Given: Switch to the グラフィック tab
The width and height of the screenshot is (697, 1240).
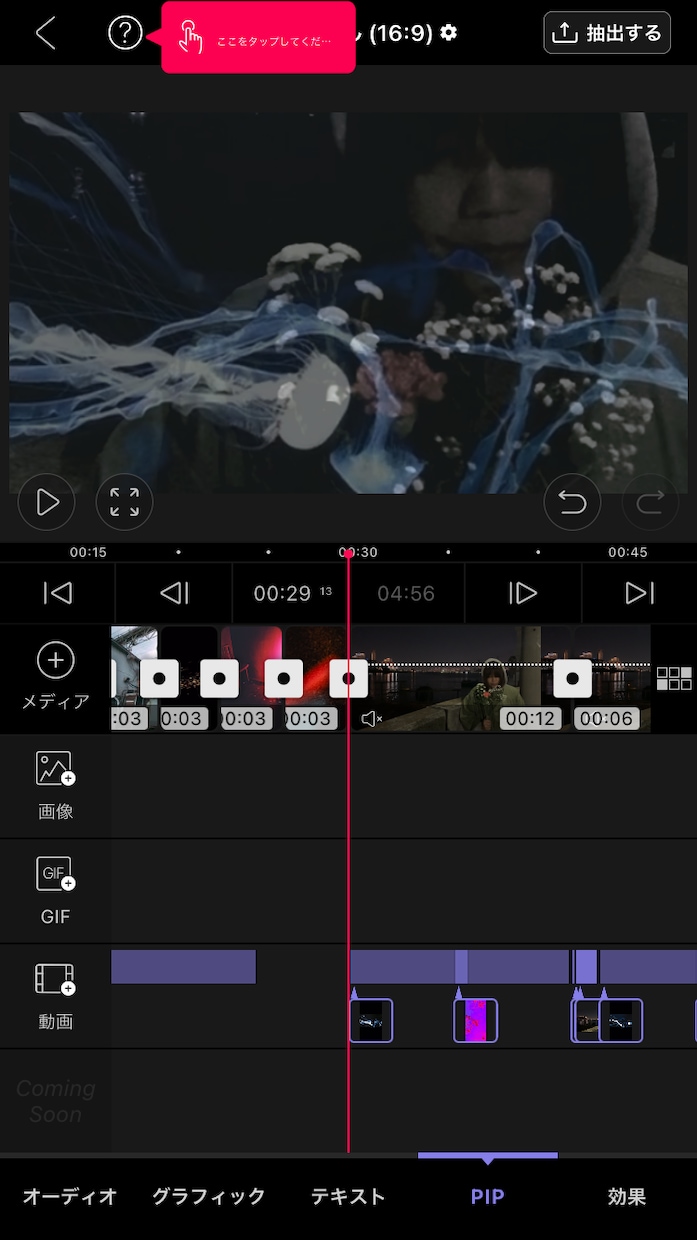Looking at the screenshot, I should [209, 1196].
